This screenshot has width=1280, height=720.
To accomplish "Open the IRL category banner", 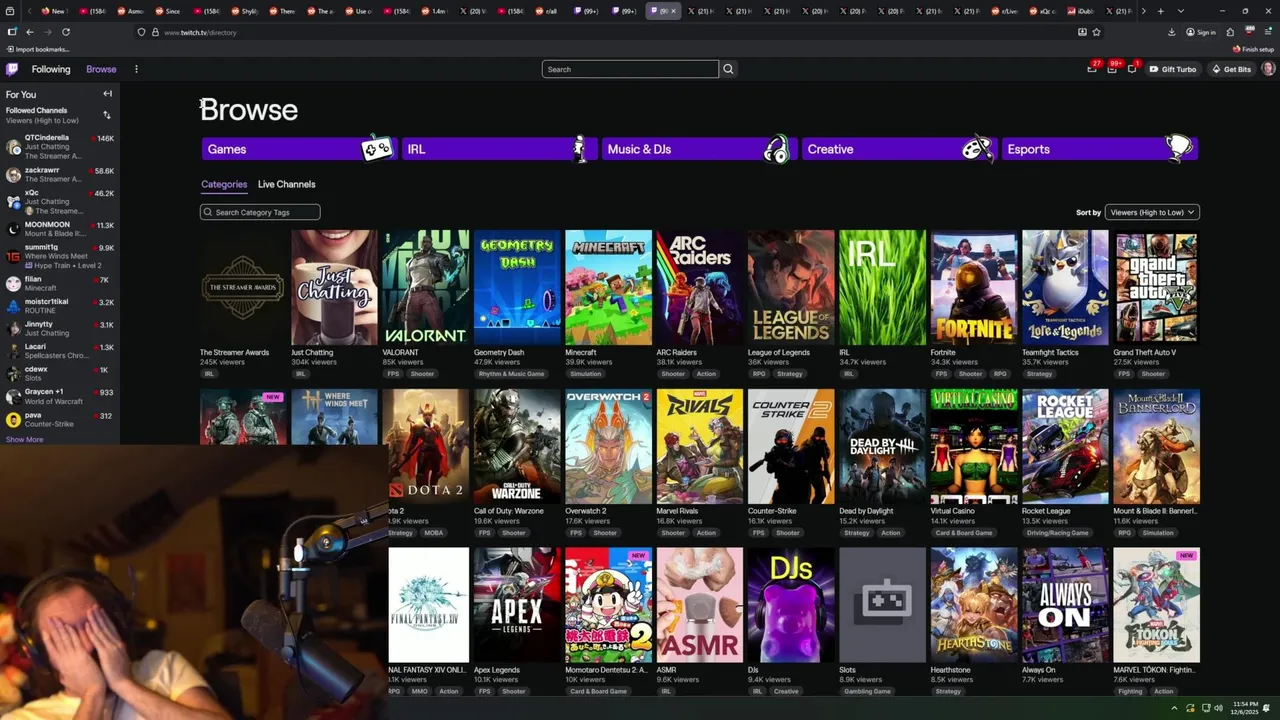I will (499, 149).
